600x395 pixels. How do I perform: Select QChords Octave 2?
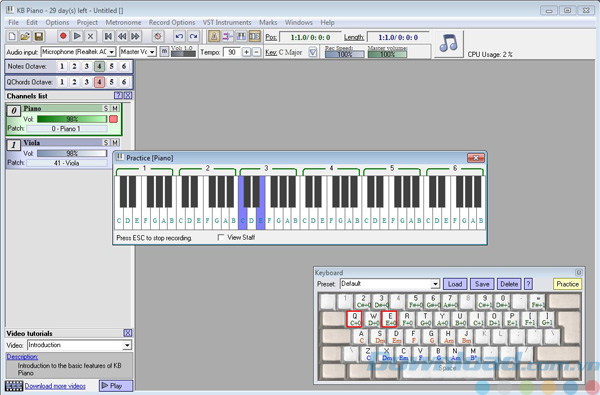[74, 82]
